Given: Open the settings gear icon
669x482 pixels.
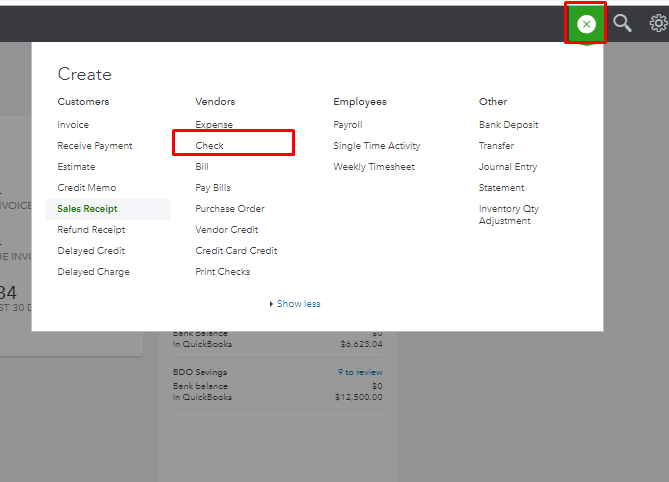Looking at the screenshot, I should coord(658,24).
